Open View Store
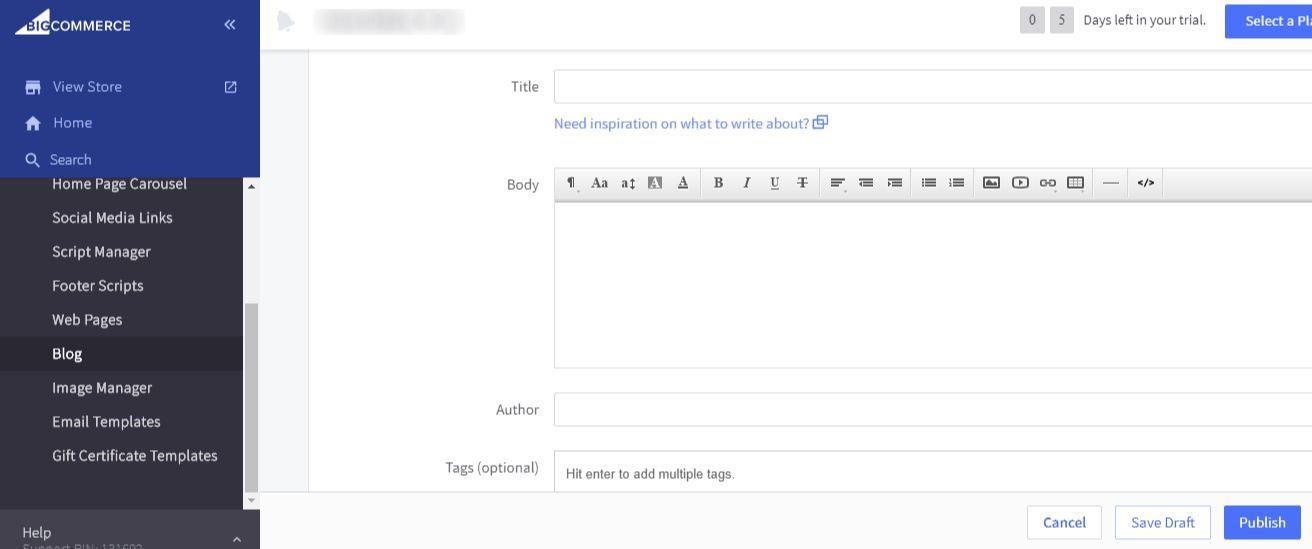1312x549 pixels. [87, 87]
